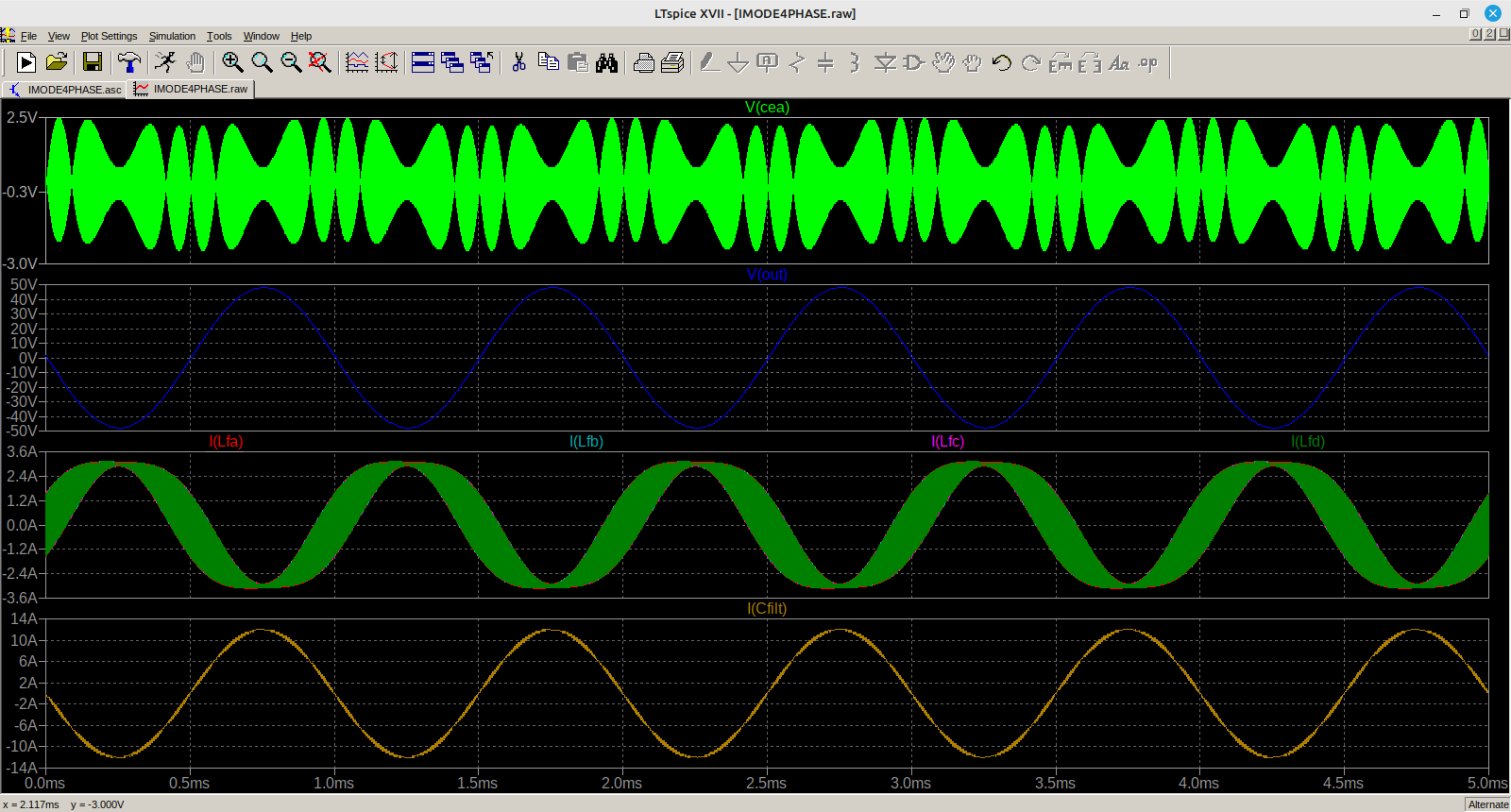Select the Capacitor tool
1511x812 pixels.
pos(825,62)
